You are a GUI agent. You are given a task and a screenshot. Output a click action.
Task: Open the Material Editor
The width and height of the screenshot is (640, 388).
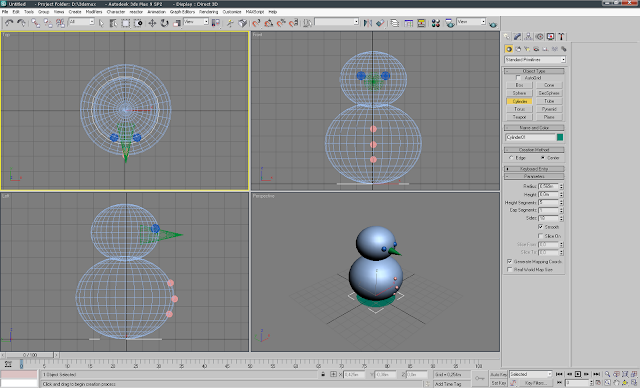coord(436,23)
